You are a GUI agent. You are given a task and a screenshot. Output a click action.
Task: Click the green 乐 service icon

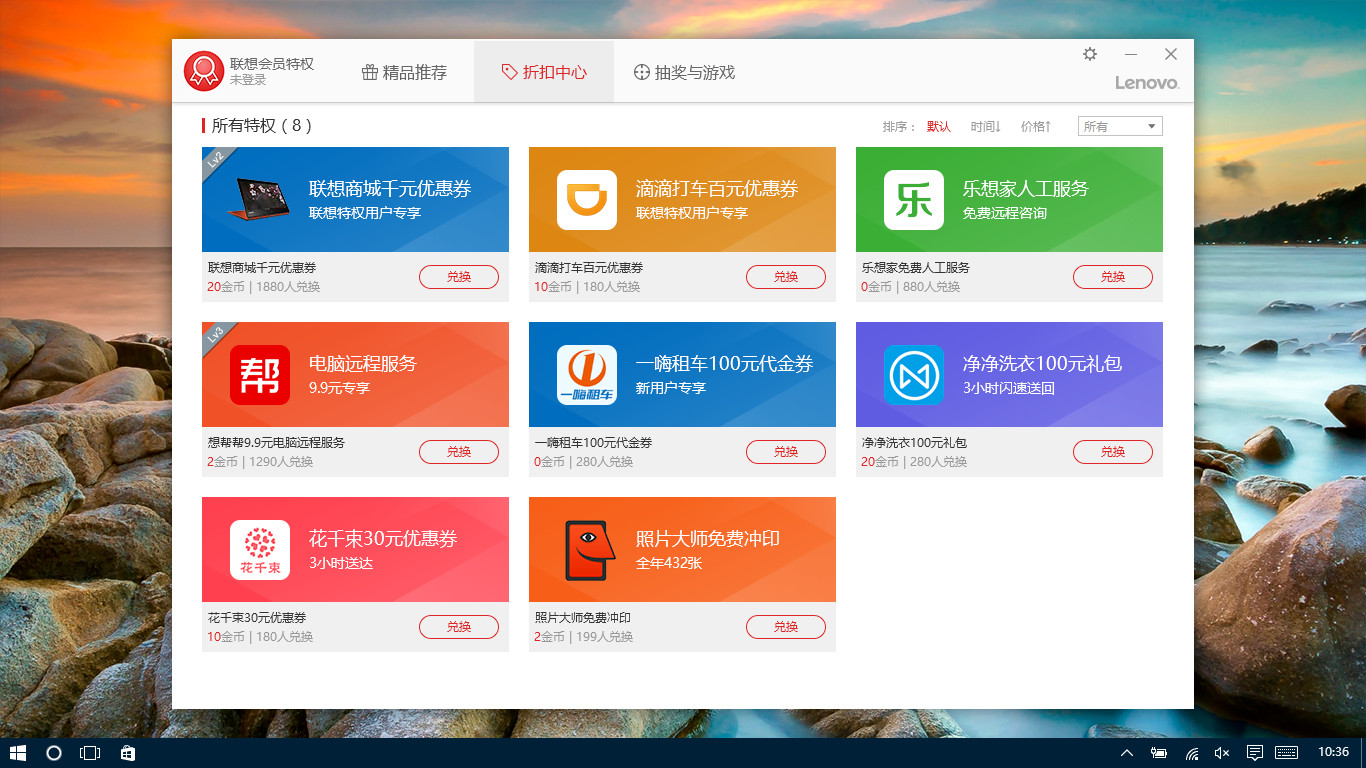click(x=913, y=200)
